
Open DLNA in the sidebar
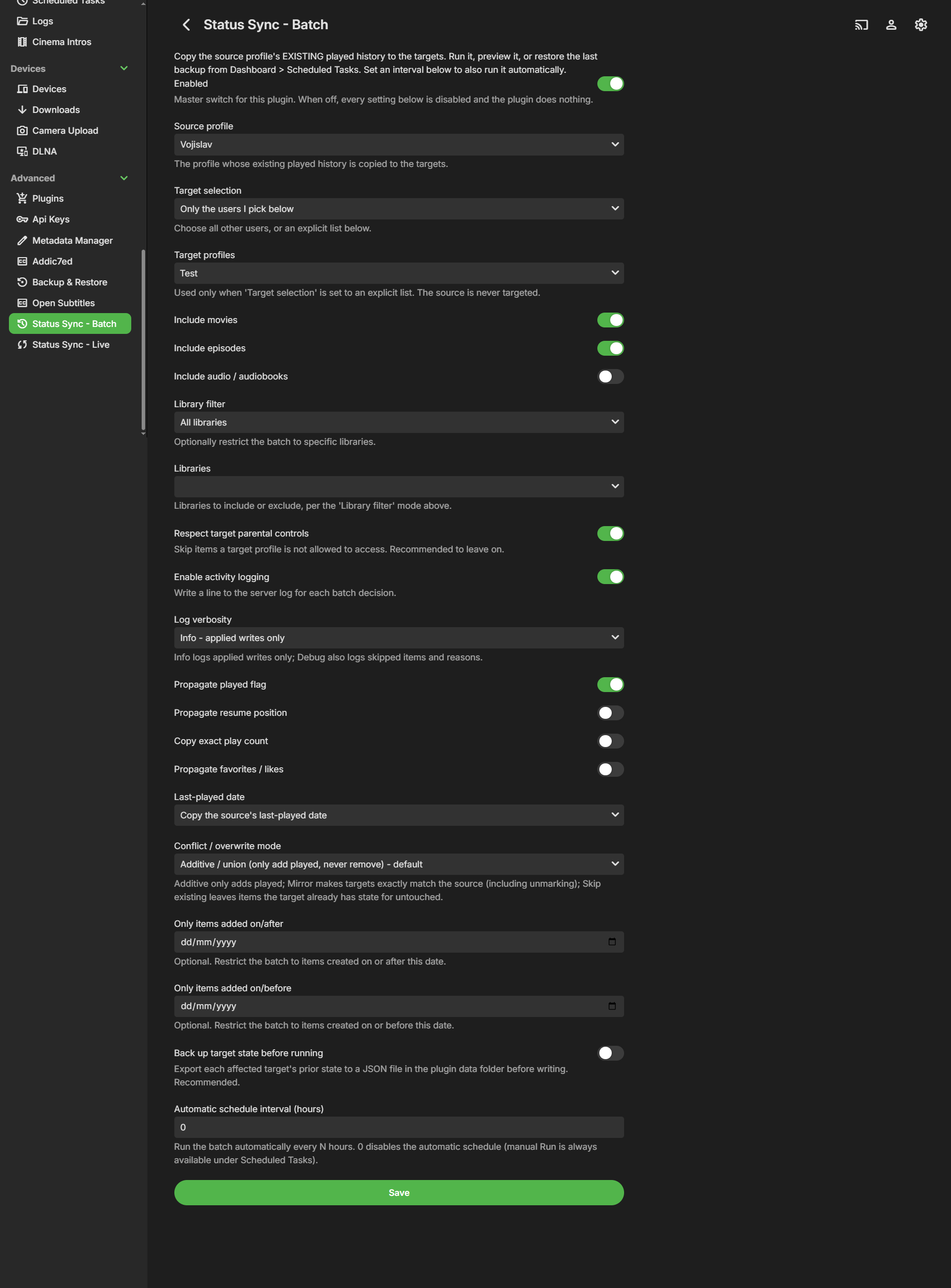70,152
